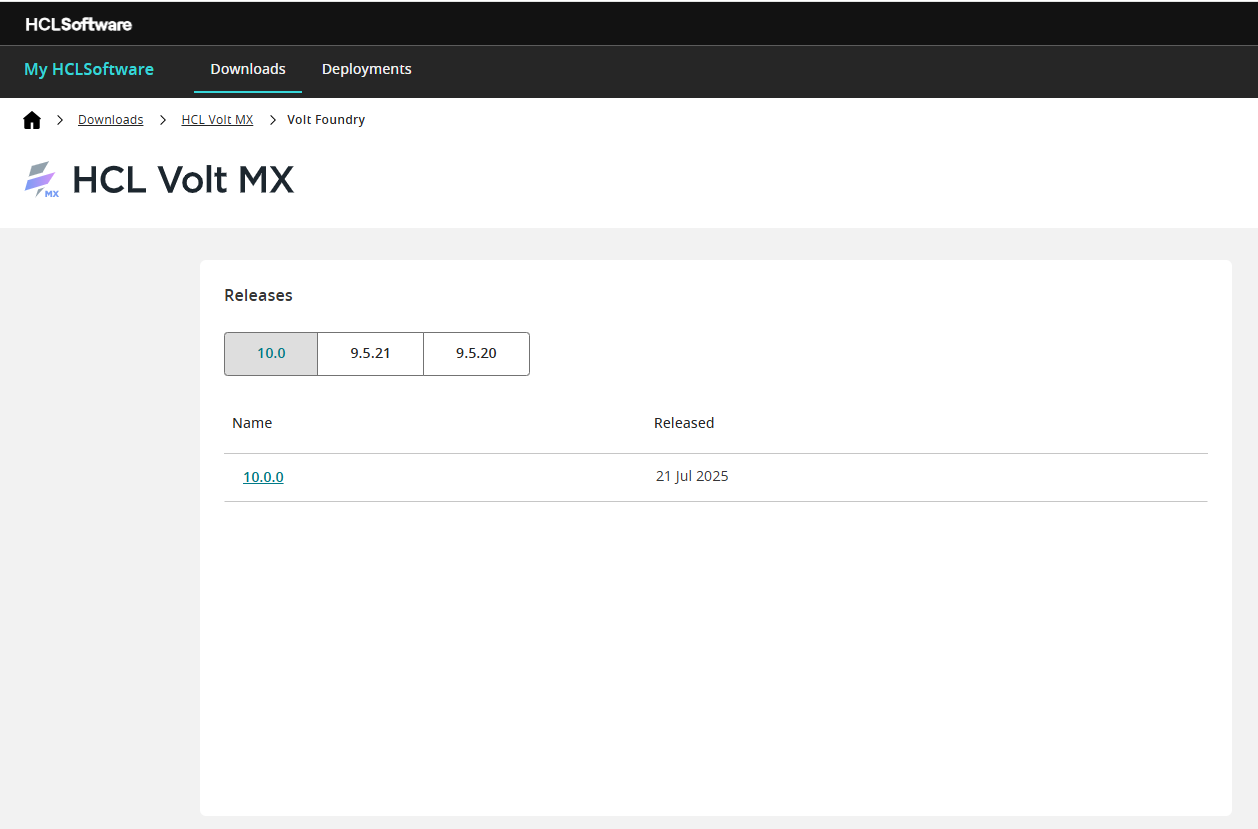
Task: Click the breadcrumb chevron after Downloads
Action: 163,120
